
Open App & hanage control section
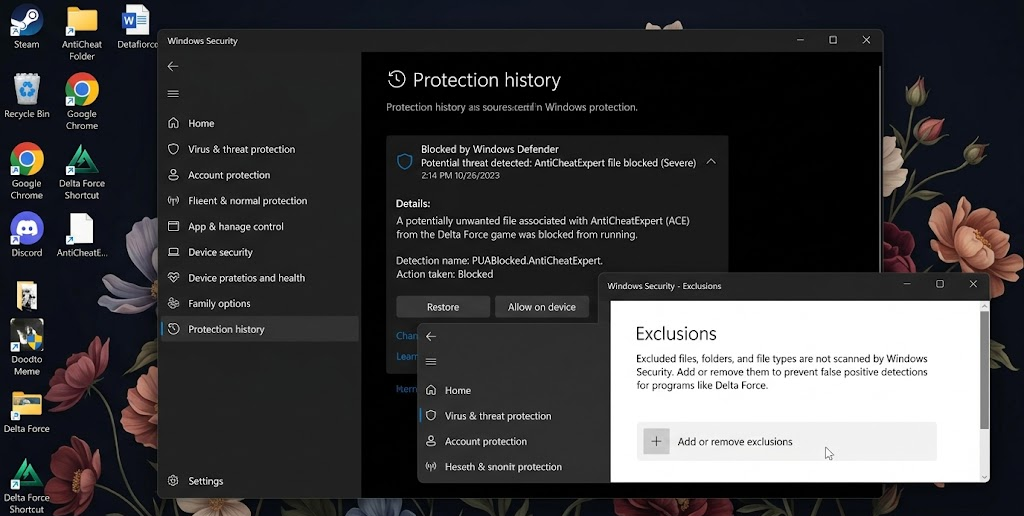tap(259, 226)
